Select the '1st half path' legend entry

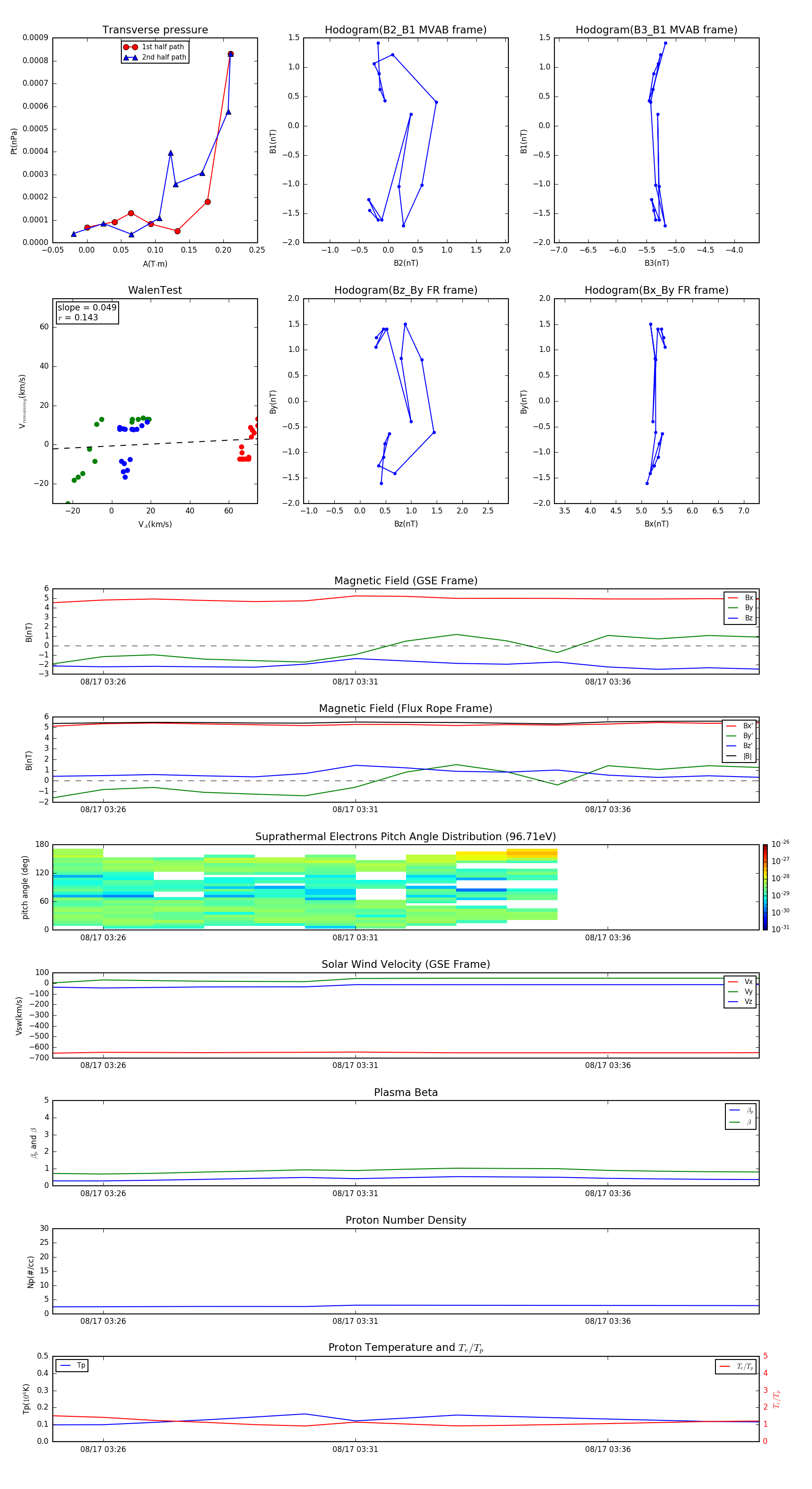click(154, 47)
